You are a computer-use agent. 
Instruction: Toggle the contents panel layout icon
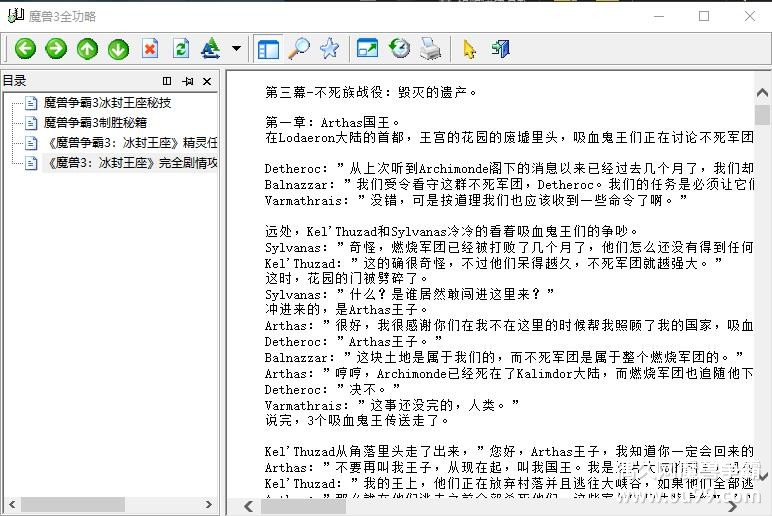pyautogui.click(x=267, y=48)
